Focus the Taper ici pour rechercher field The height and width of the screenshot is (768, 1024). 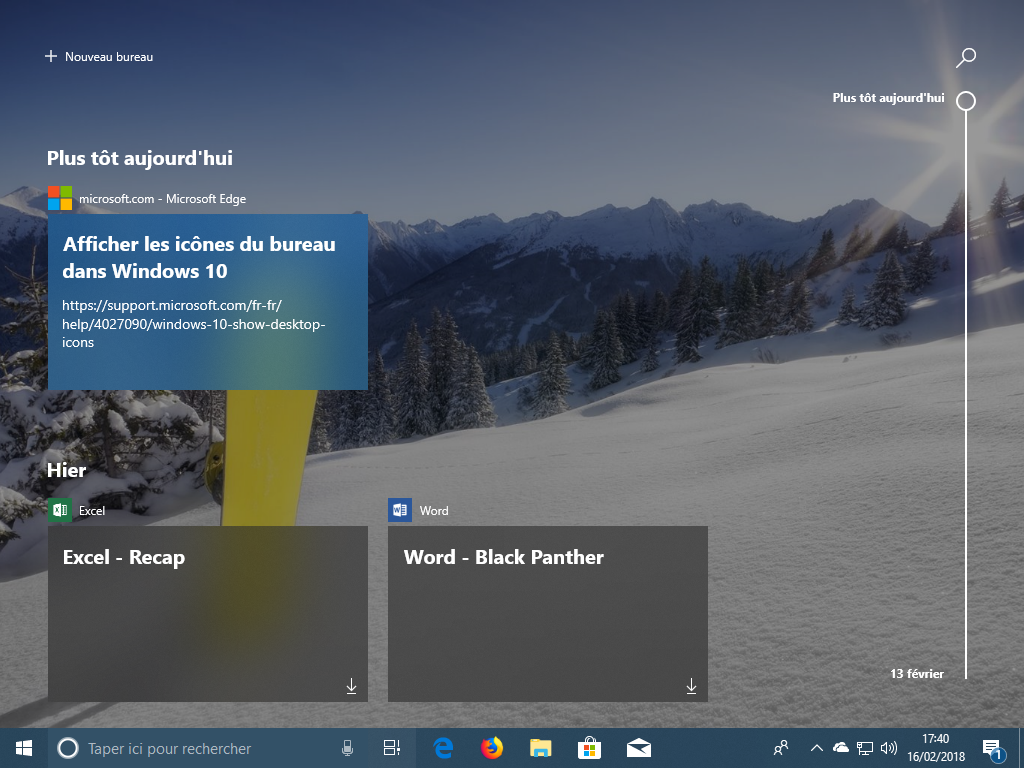208,748
